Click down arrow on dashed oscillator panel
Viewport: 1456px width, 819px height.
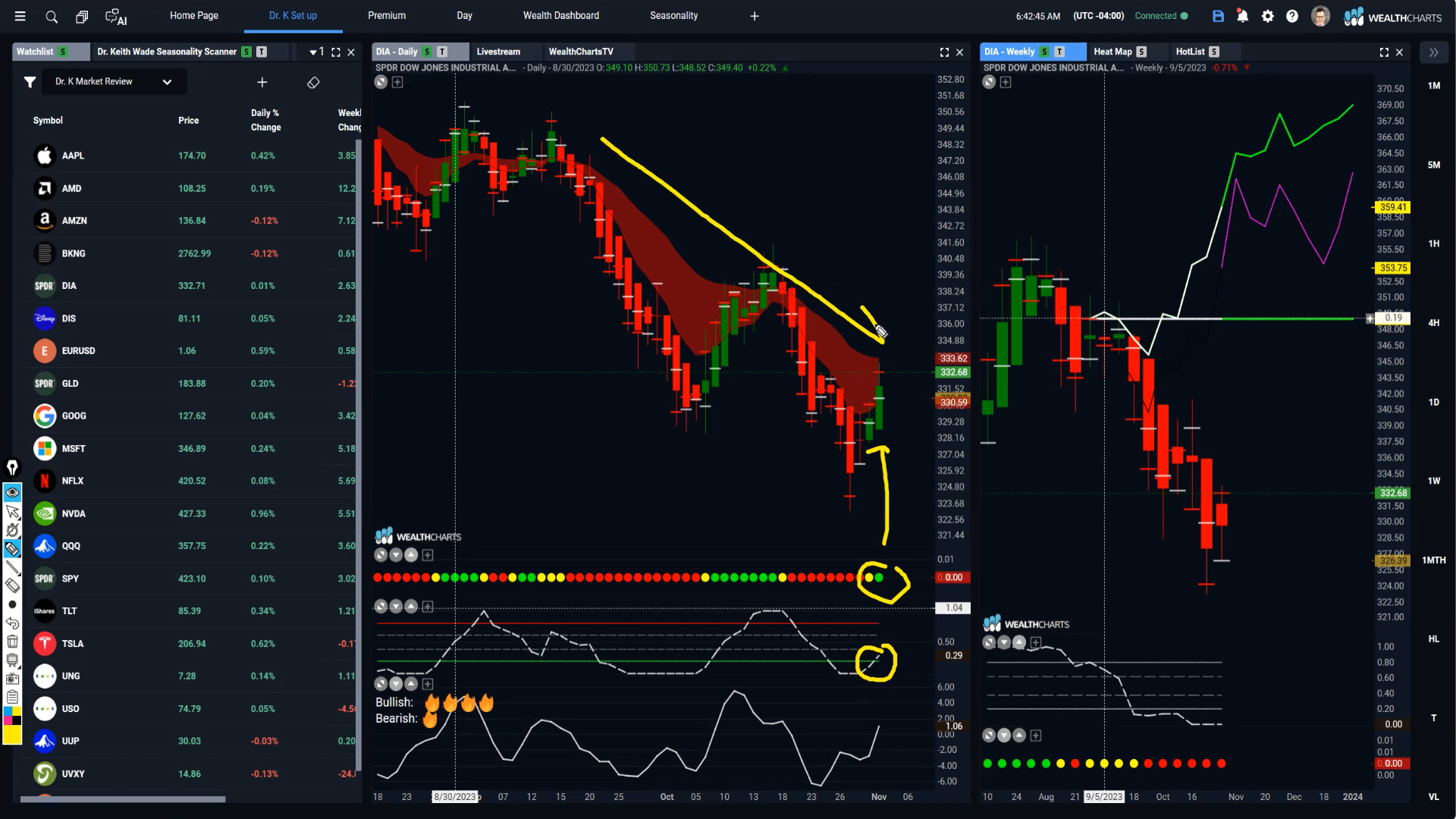396,607
